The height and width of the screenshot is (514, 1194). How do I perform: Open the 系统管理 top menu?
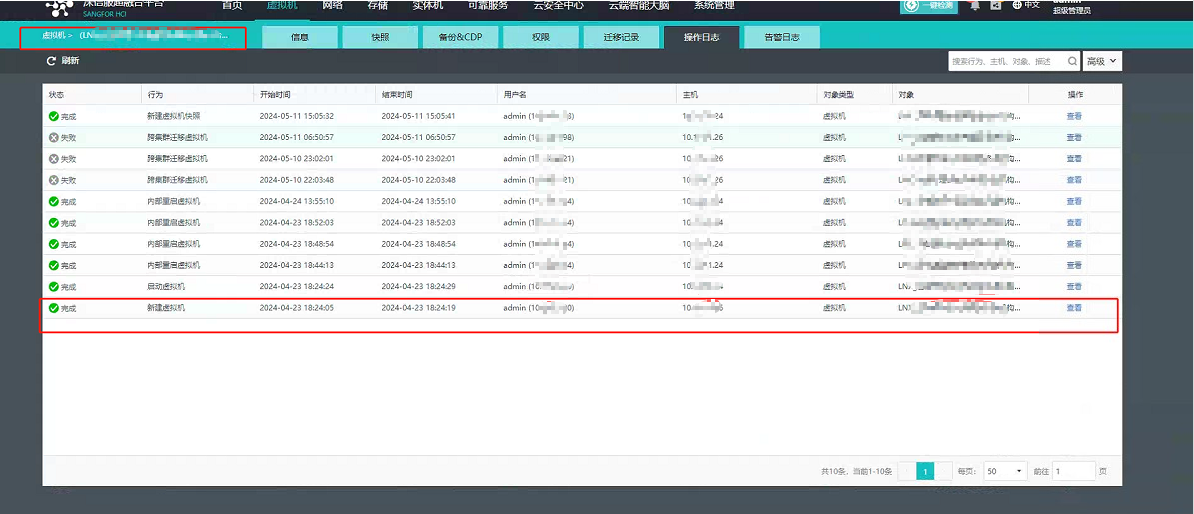714,5
